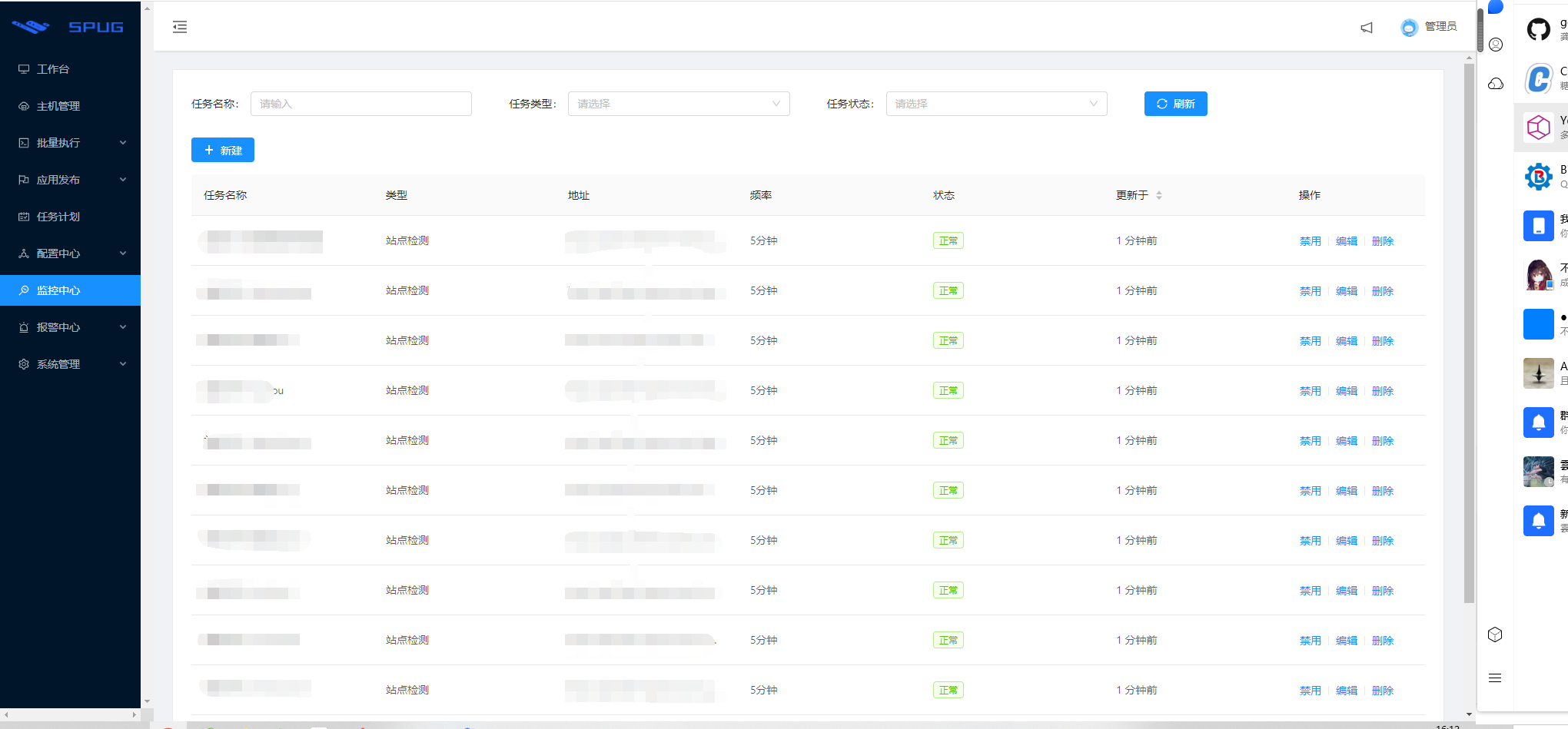The image size is (1568, 729).
Task: Click 删除 in the third task row
Action: (x=1383, y=341)
